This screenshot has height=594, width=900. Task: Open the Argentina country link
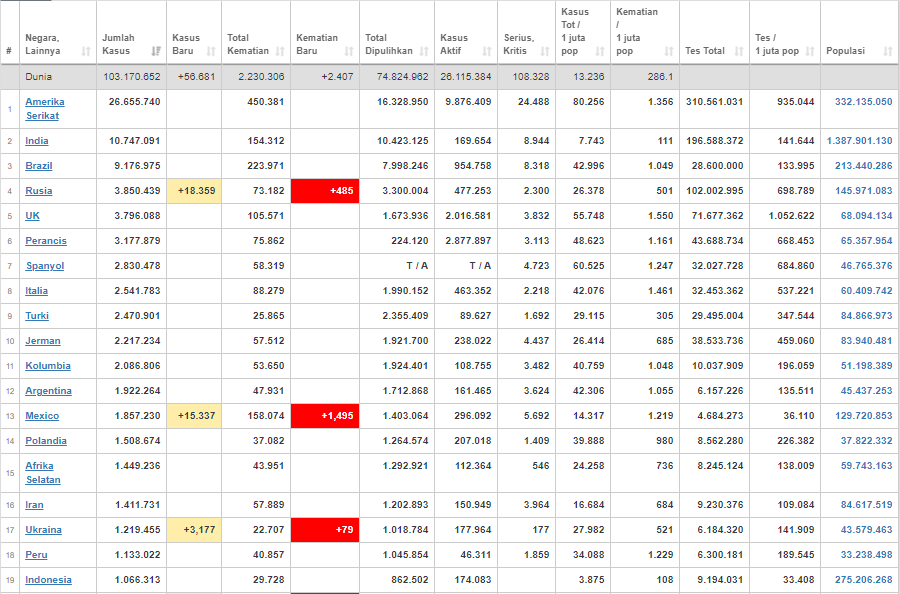pos(48,391)
